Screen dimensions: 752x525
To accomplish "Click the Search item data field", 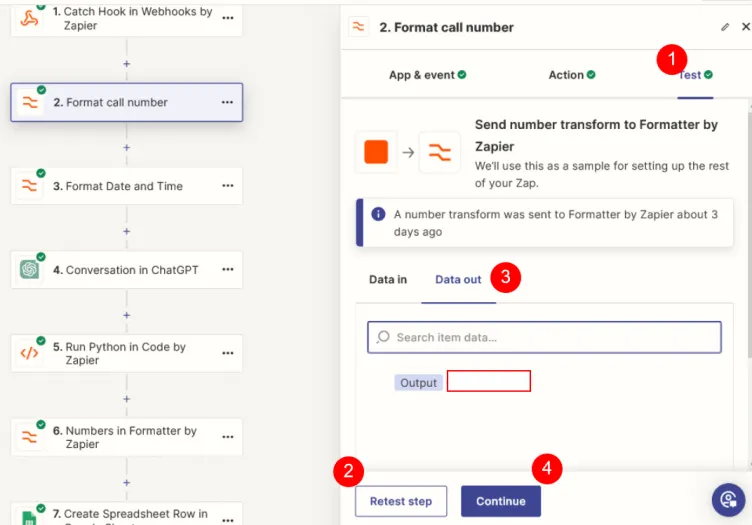I will click(544, 338).
